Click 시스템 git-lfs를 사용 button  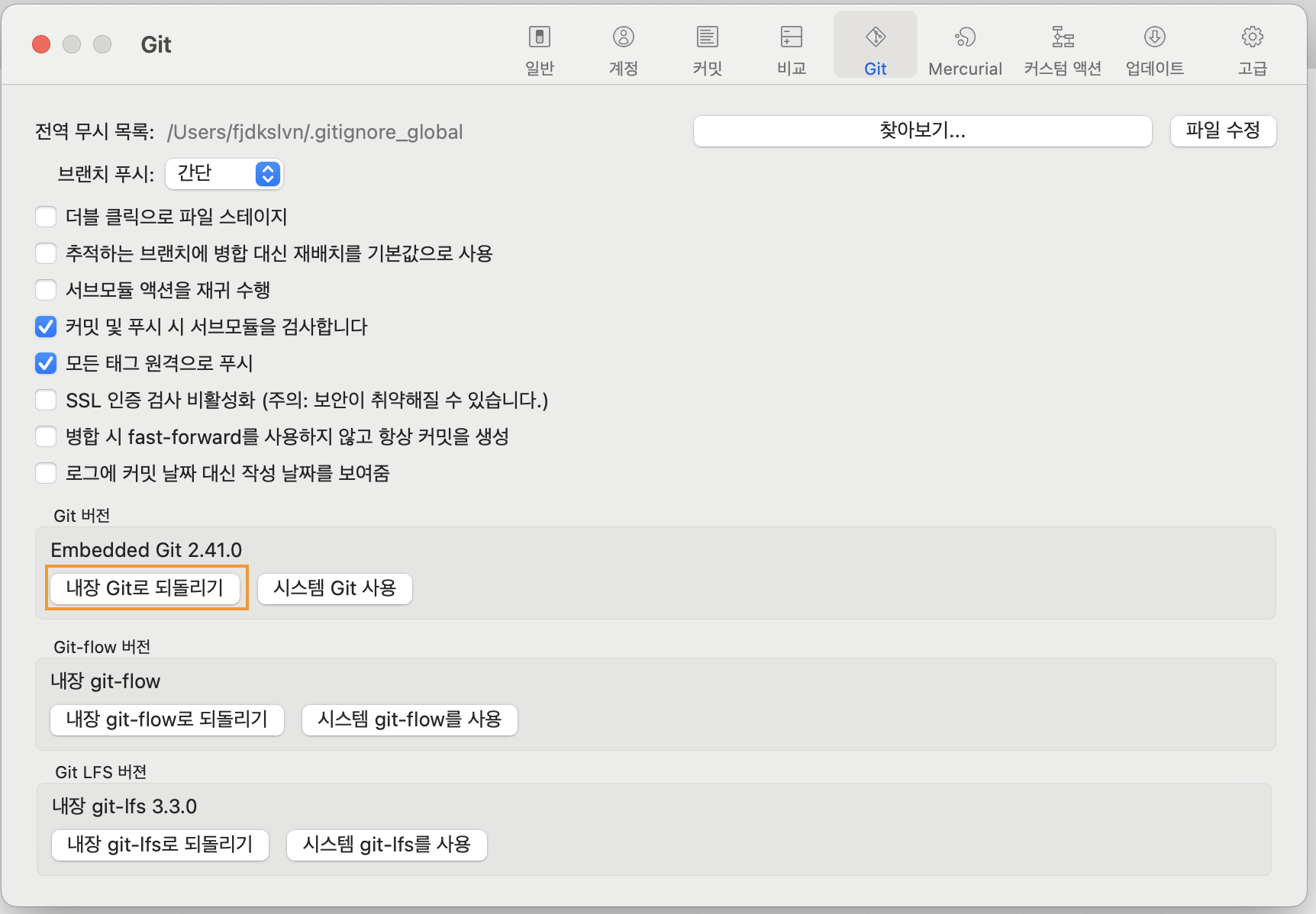[x=387, y=845]
